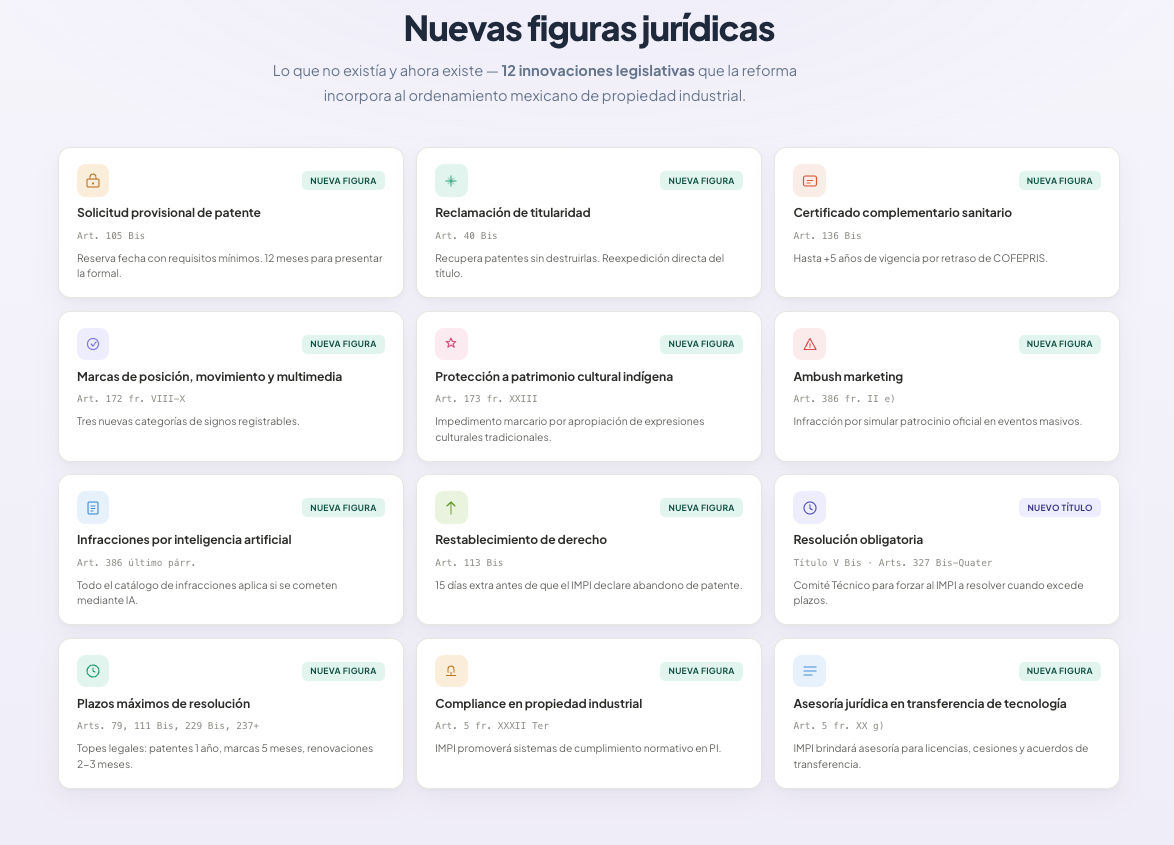This screenshot has height=845, width=1174.
Task: Click description about apropiación de expresiones culturales tradicionales
Action: click(570, 430)
